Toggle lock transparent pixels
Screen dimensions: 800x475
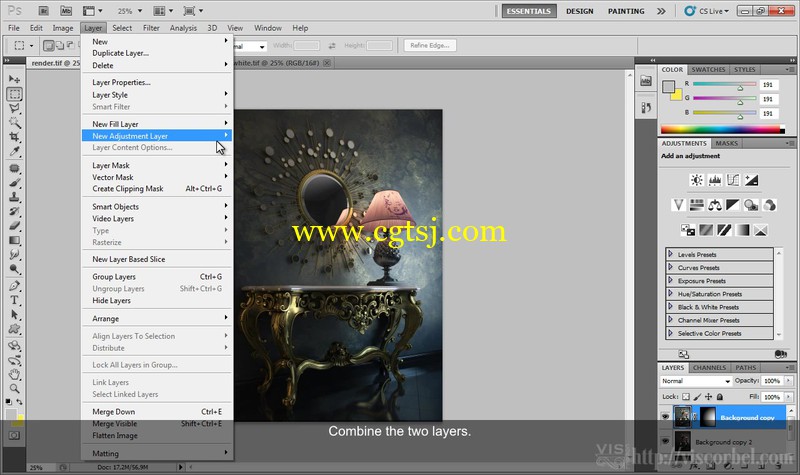tap(686, 396)
